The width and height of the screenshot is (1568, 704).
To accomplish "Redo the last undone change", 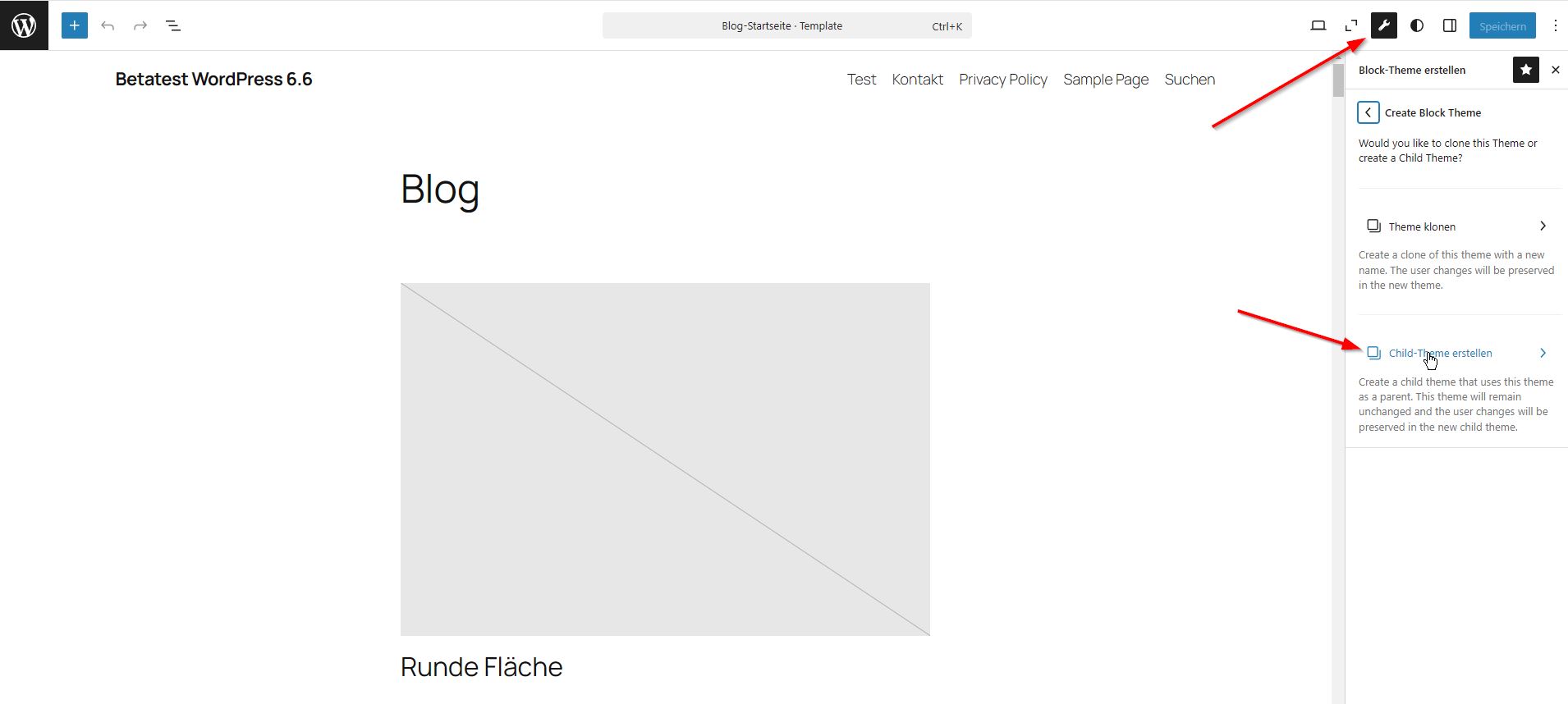I will pos(140,25).
